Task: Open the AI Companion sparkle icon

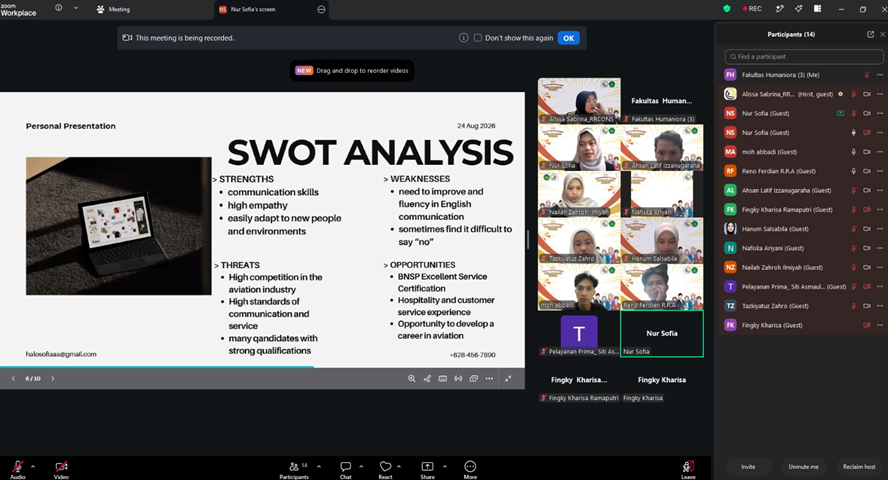Action: pyautogui.click(x=799, y=8)
